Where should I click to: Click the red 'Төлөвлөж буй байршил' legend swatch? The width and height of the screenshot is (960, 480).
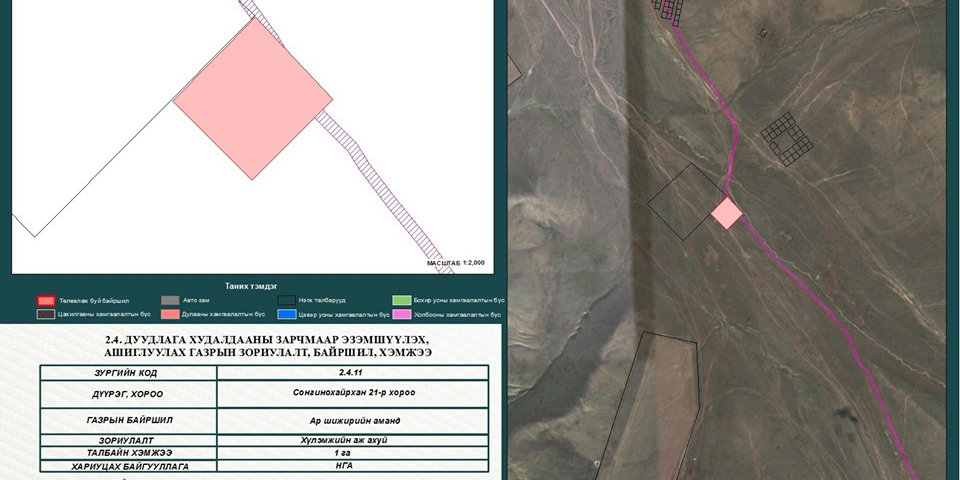click(45, 300)
